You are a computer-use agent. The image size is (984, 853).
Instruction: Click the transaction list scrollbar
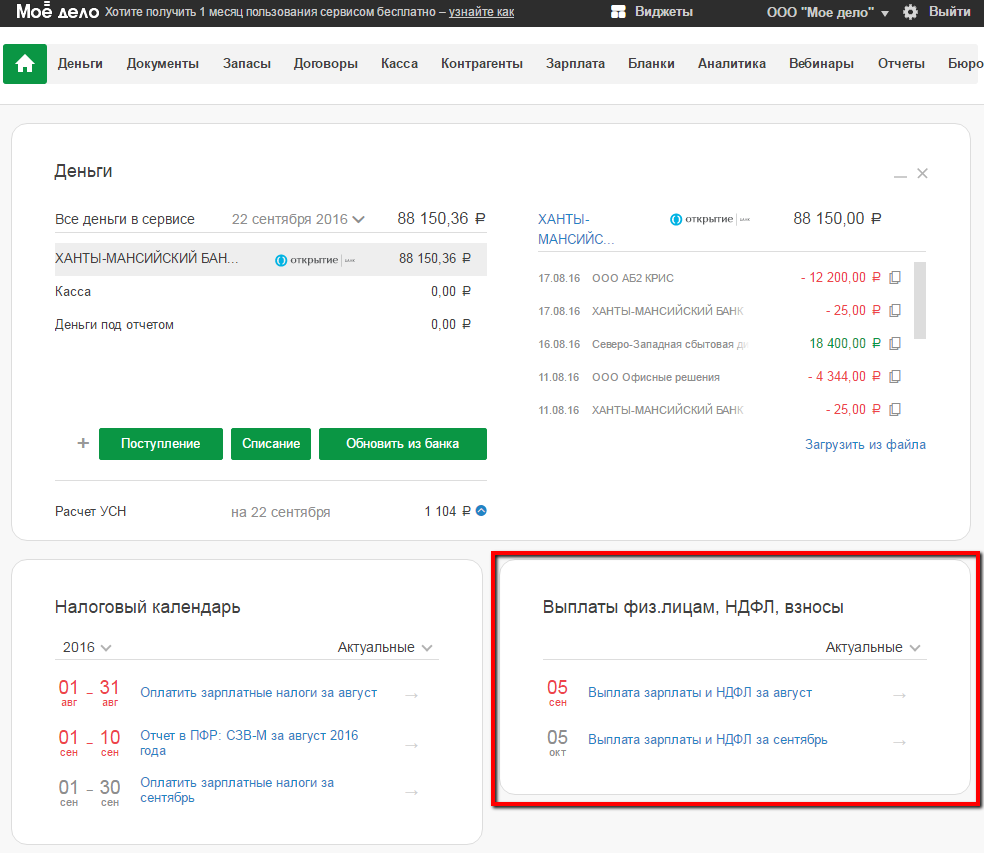pyautogui.click(x=920, y=300)
